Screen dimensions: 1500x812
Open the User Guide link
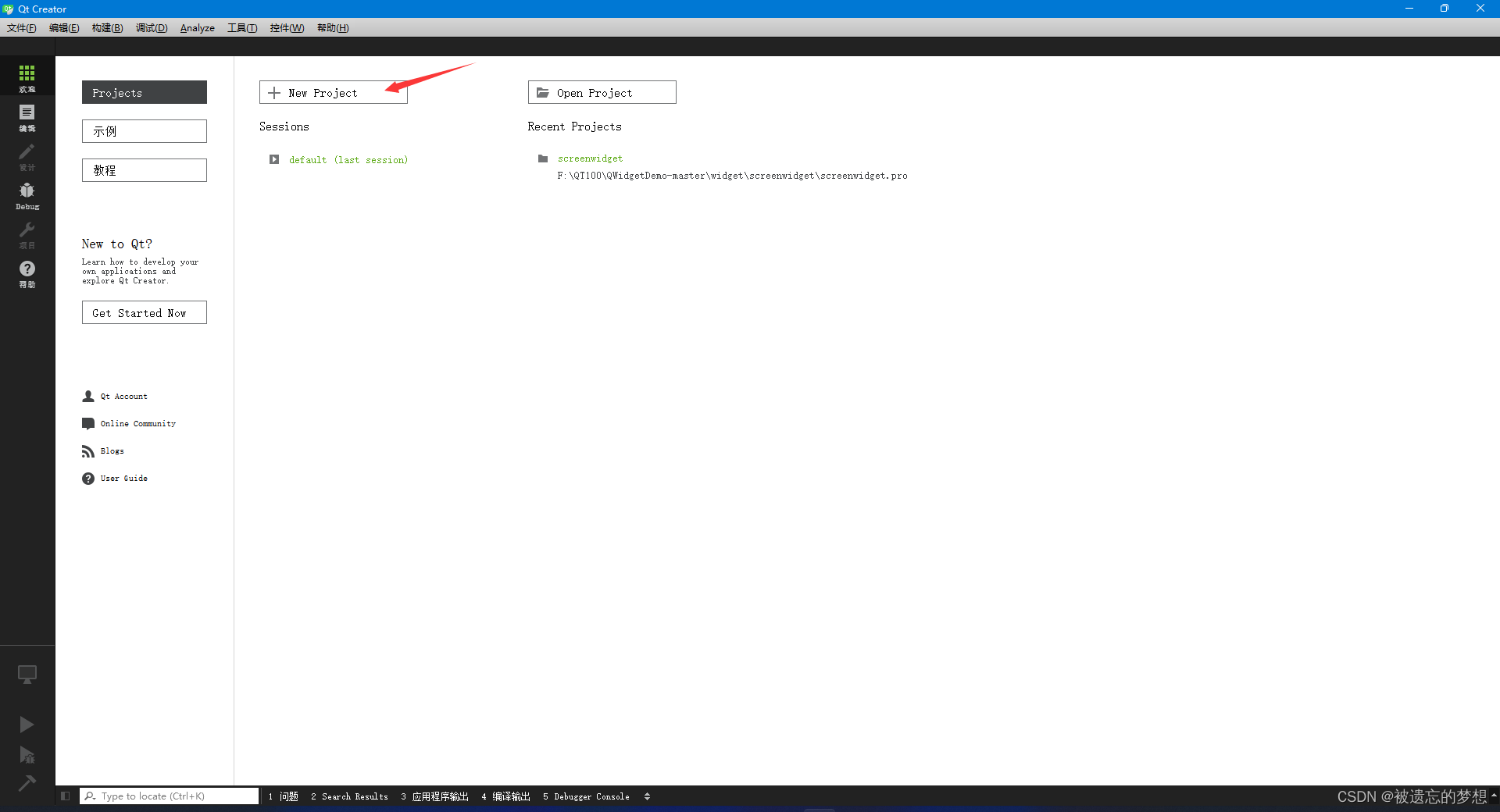click(x=124, y=479)
